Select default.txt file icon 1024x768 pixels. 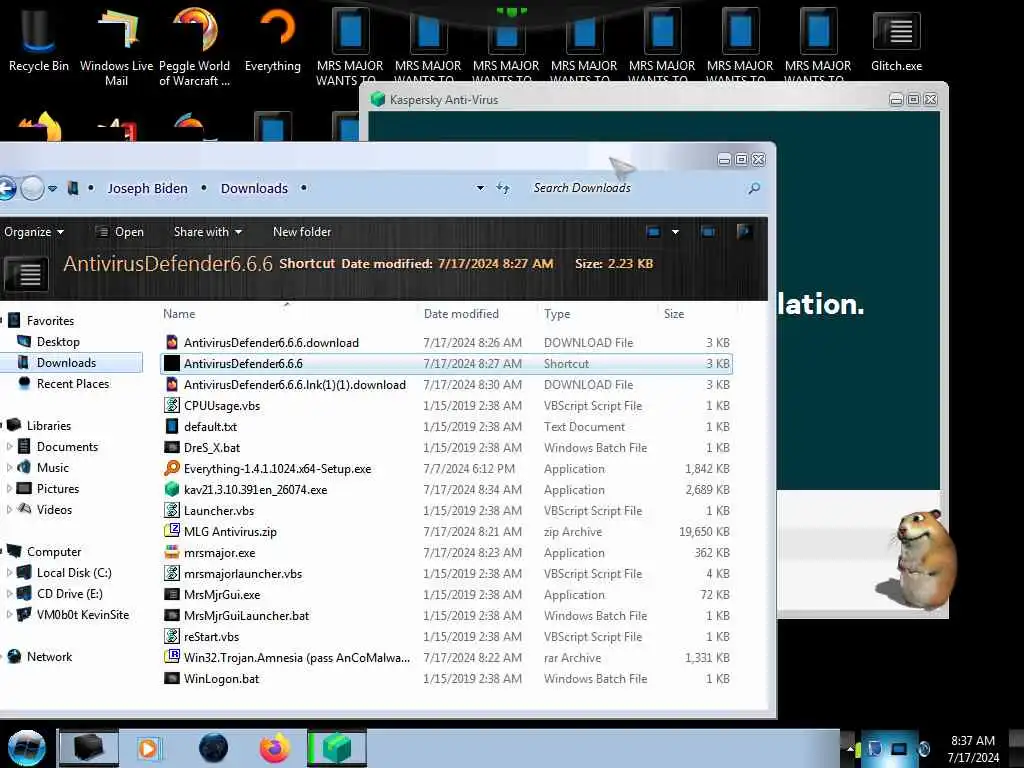click(x=172, y=426)
